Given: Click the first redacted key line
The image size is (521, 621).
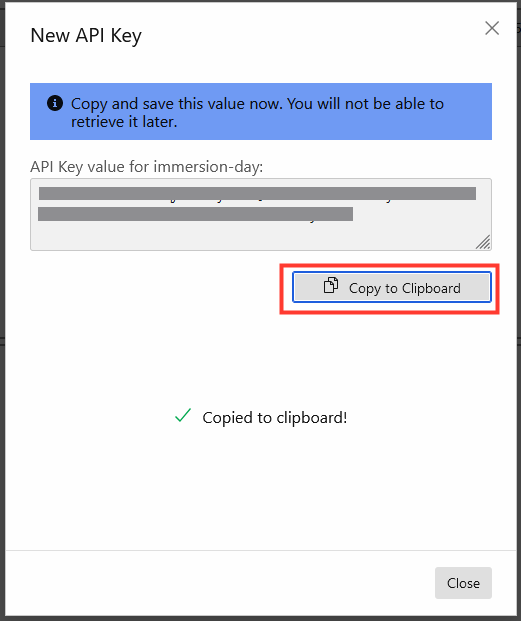Looking at the screenshot, I should point(257,194).
